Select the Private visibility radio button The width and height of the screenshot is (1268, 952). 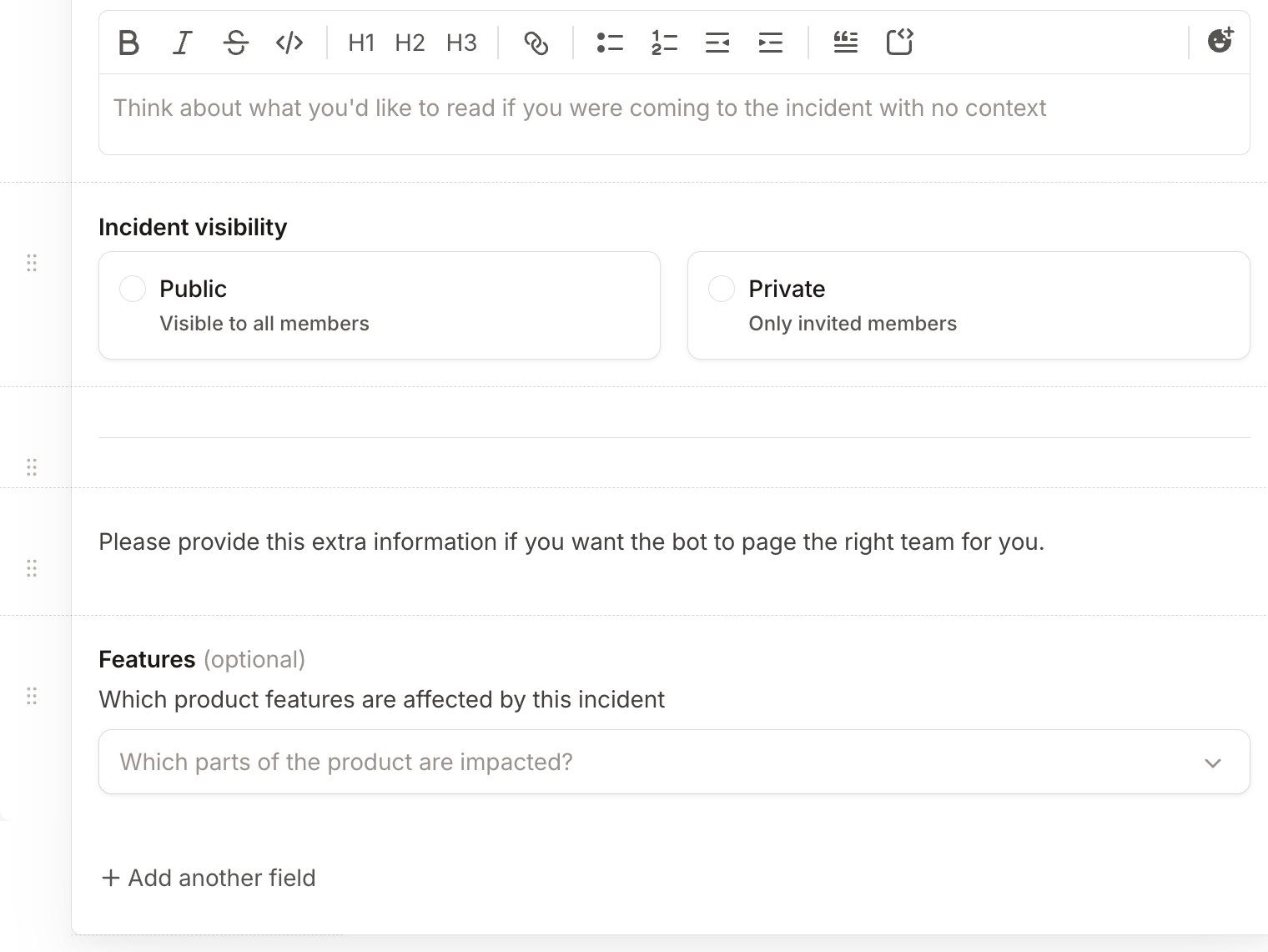coord(722,289)
